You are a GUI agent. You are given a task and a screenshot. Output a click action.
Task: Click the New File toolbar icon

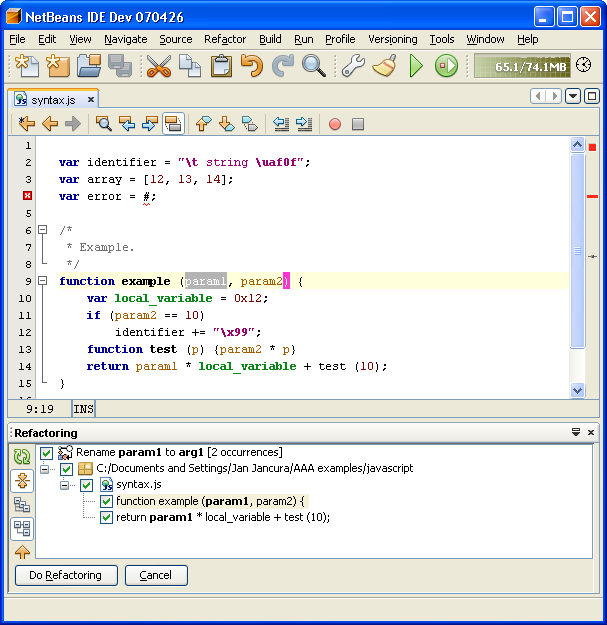click(x=27, y=66)
